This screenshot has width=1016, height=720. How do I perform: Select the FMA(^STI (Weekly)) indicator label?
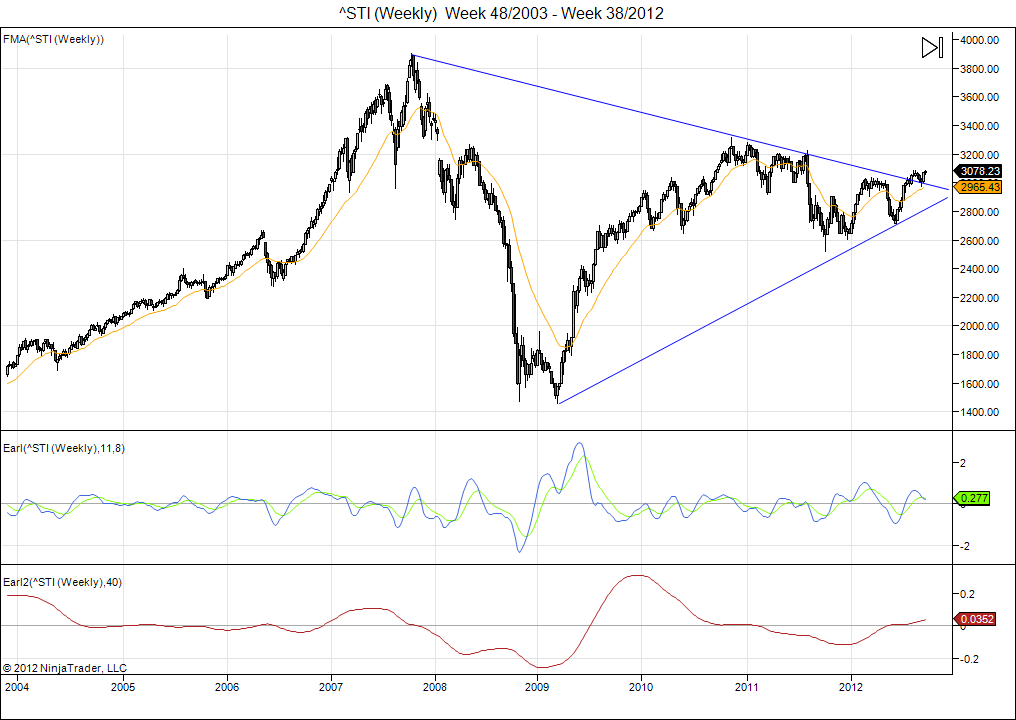pos(54,39)
